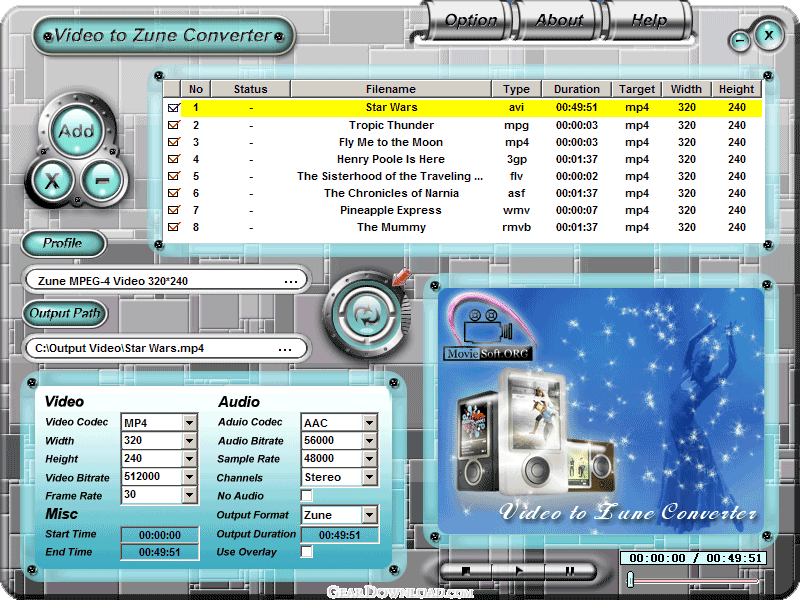The height and width of the screenshot is (600, 800).
Task: Expand the Width dropdown
Action: tap(189, 440)
